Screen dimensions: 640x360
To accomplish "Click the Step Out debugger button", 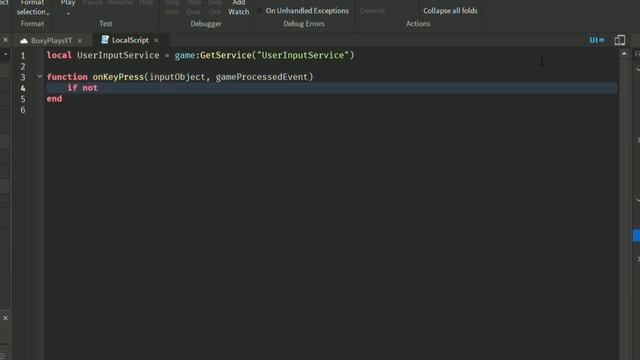I will pyautogui.click(x=215, y=7).
